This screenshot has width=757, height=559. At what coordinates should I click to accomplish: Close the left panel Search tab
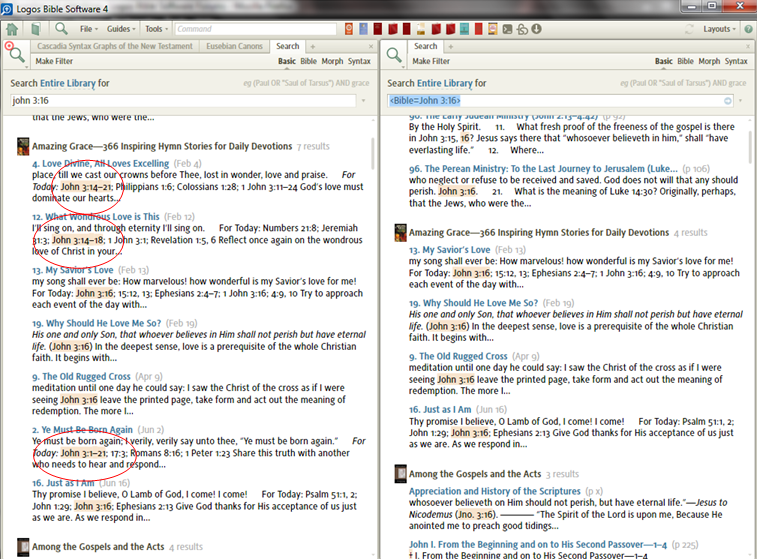click(371, 46)
